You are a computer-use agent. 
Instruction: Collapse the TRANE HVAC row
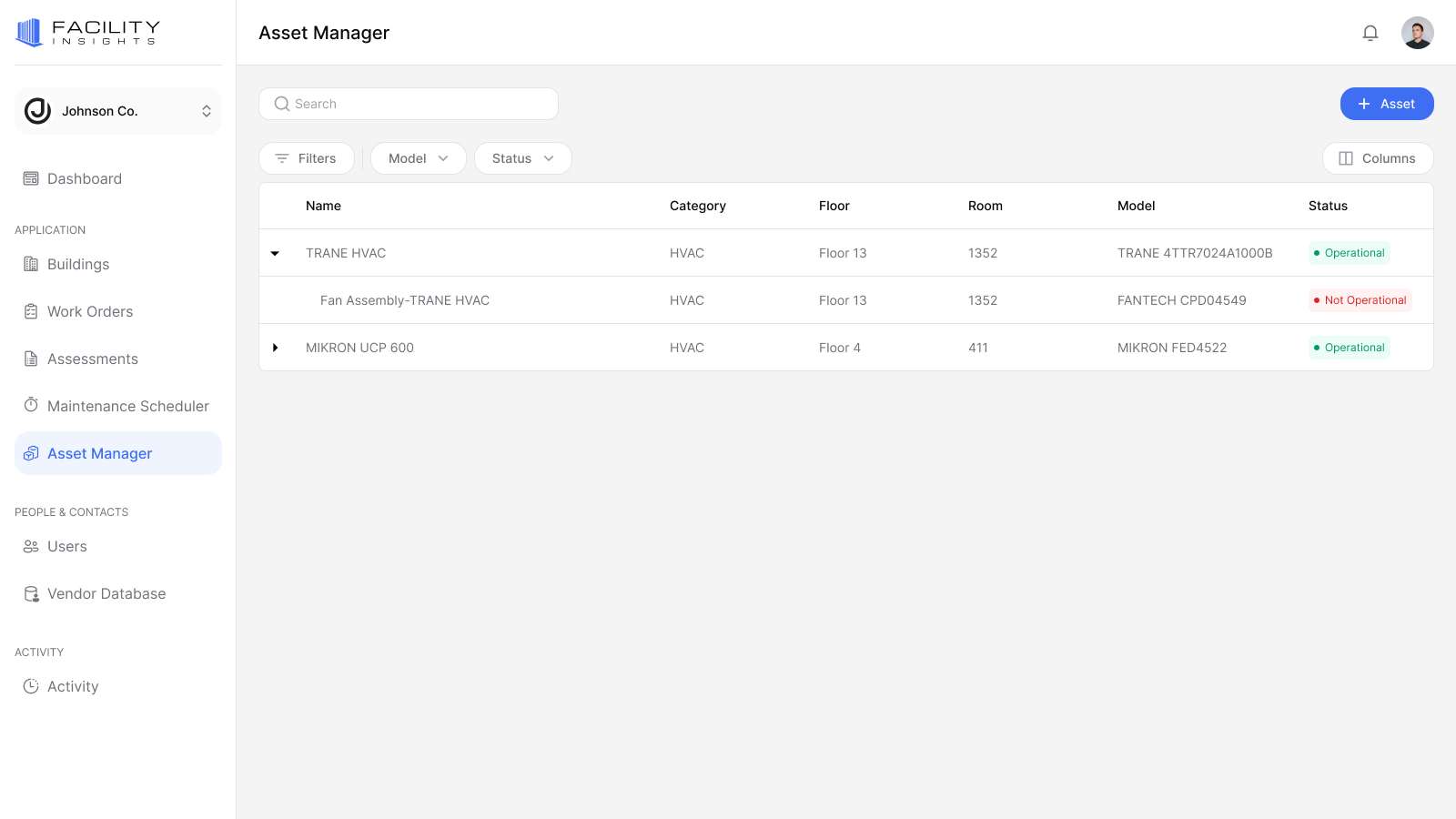[x=276, y=253]
